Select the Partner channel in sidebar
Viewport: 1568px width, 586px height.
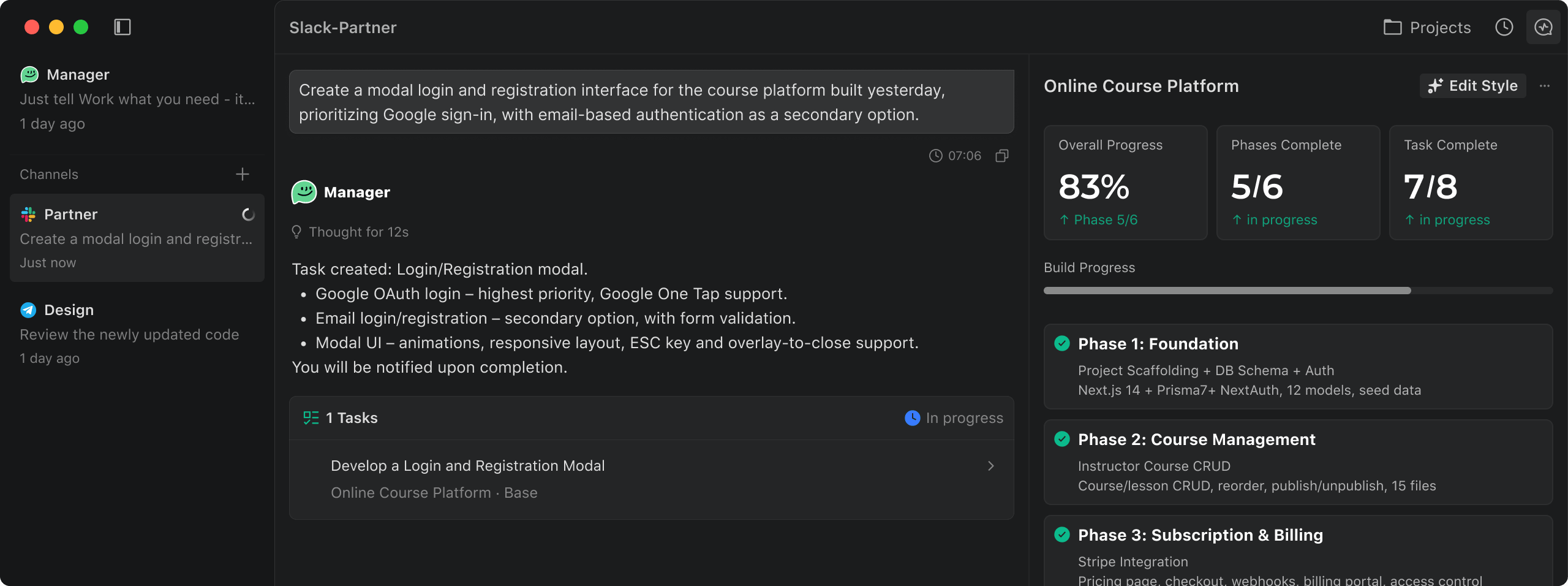tap(137, 238)
